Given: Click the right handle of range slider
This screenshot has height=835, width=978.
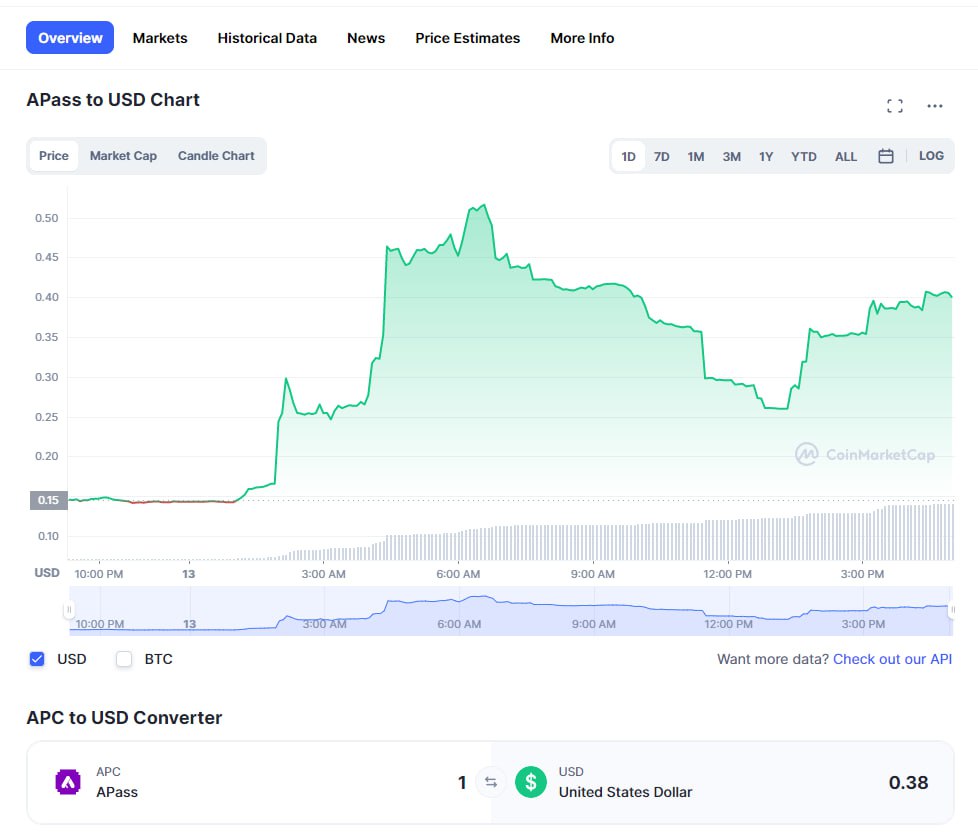Looking at the screenshot, I should point(952,609).
